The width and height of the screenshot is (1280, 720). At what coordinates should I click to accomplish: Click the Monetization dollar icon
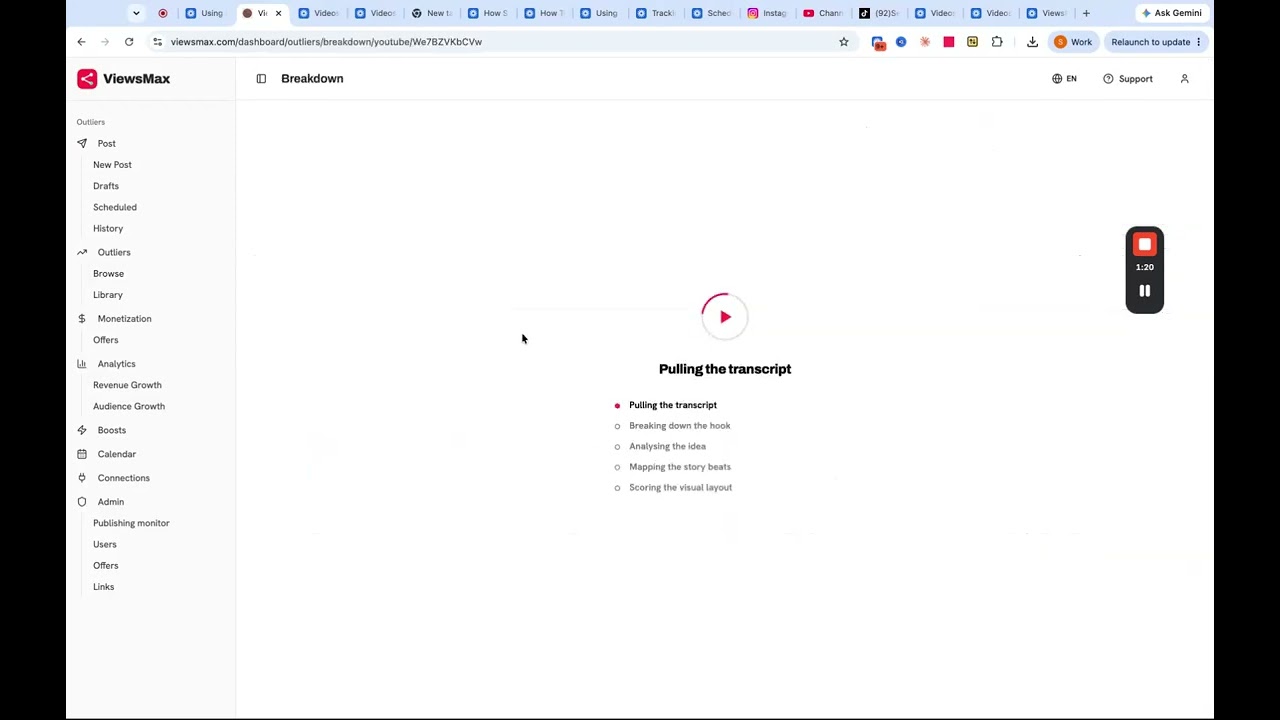pyautogui.click(x=82, y=319)
